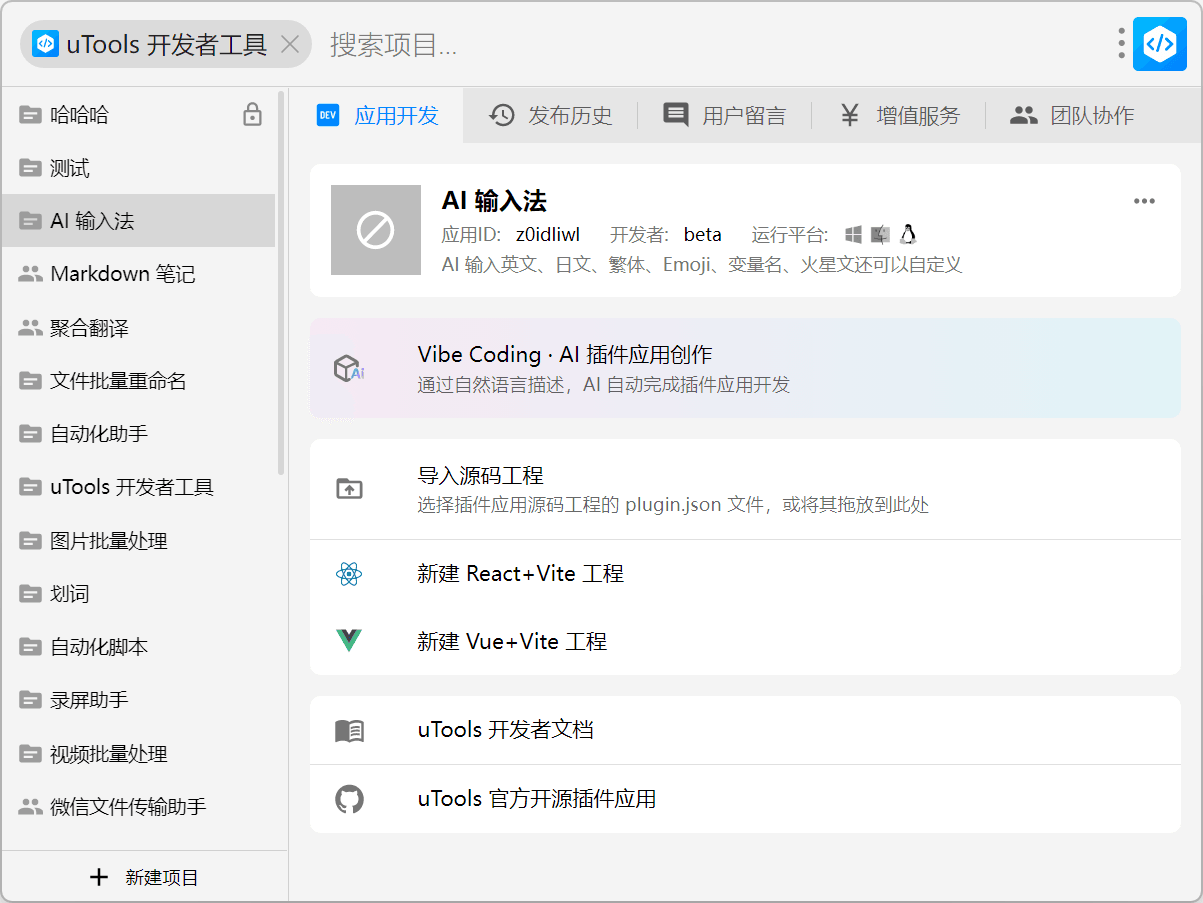The image size is (1203, 903).
Task: Click 导入源码工程 to import plugin.json
Action: [745, 489]
